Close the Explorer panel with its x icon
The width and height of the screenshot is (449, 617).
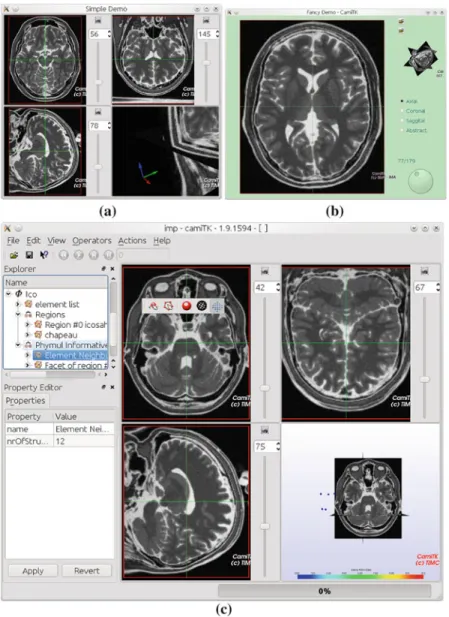click(x=112, y=269)
